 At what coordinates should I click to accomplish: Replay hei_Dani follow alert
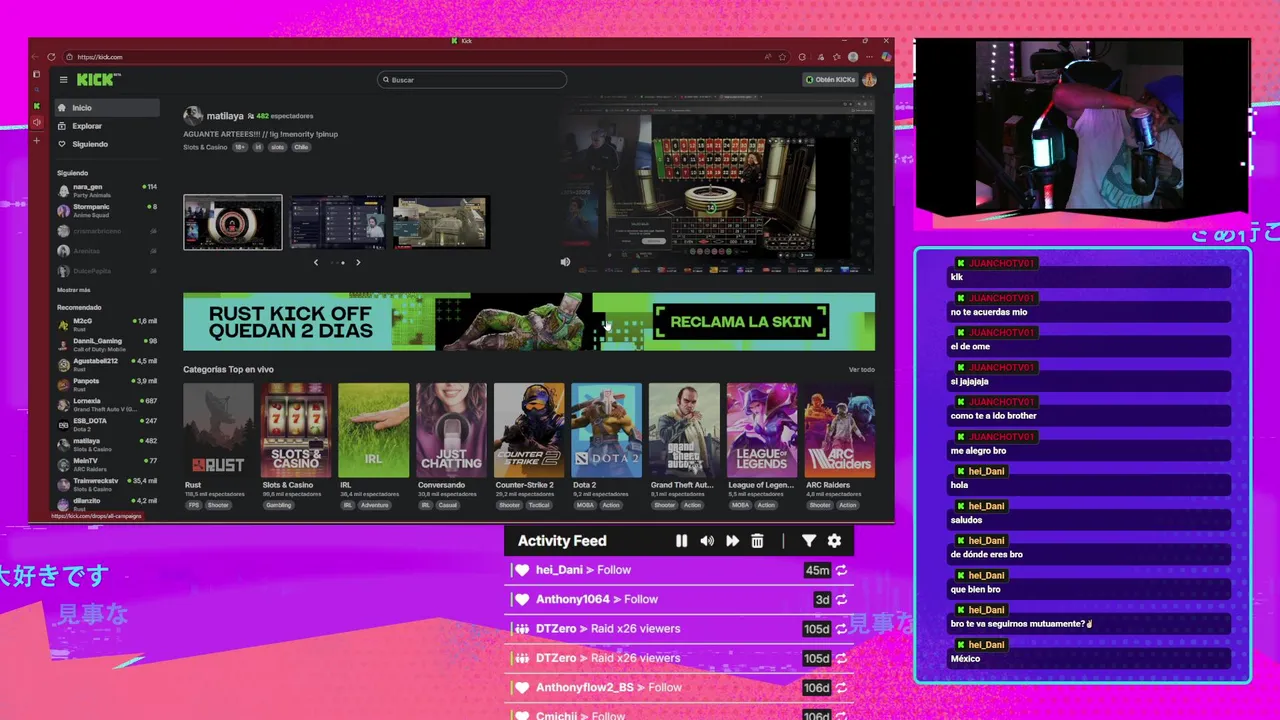click(x=842, y=570)
